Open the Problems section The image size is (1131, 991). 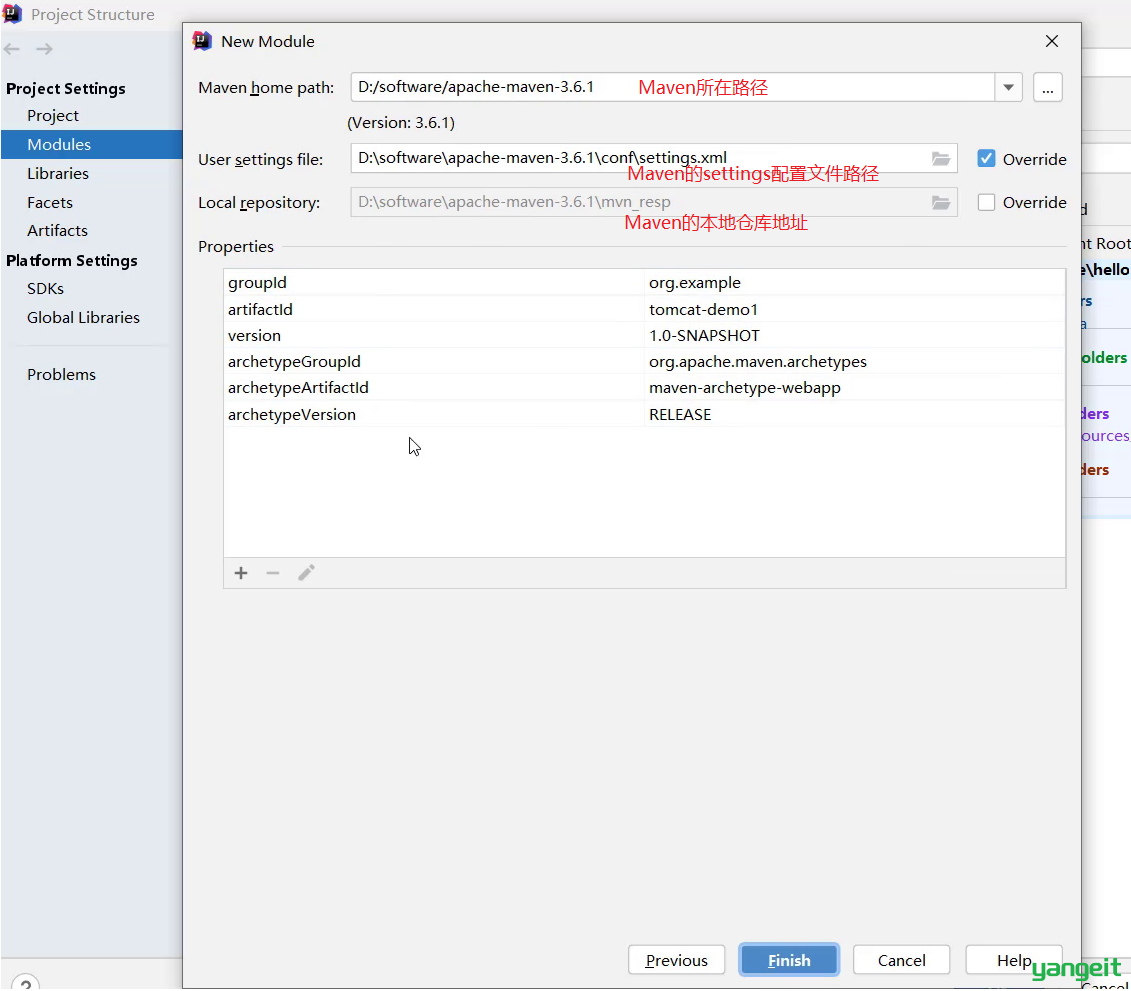pyautogui.click(x=61, y=374)
